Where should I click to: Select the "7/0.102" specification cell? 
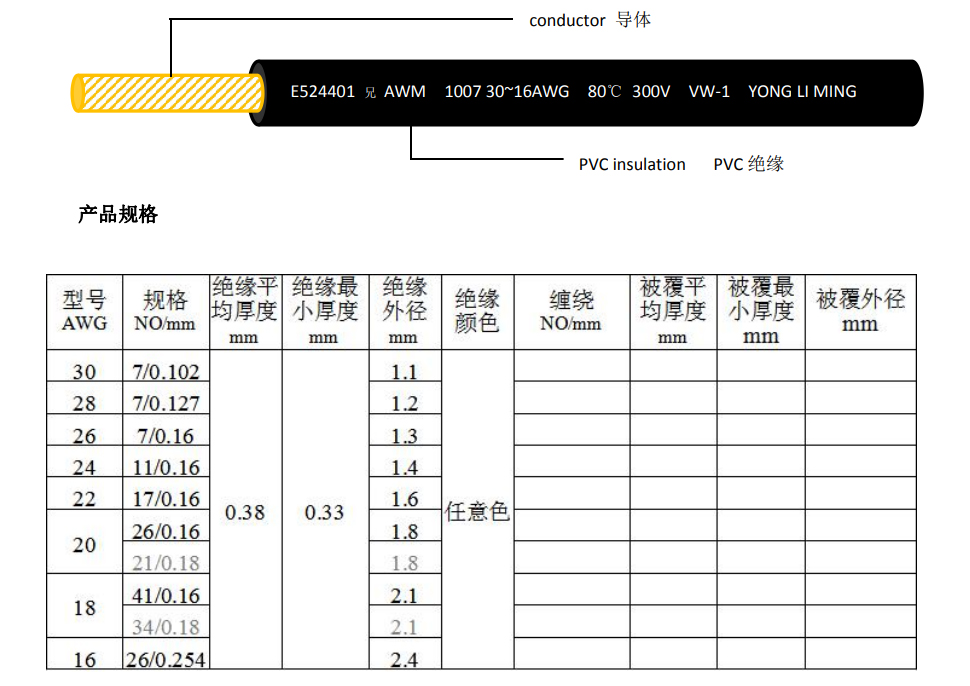coord(166,372)
